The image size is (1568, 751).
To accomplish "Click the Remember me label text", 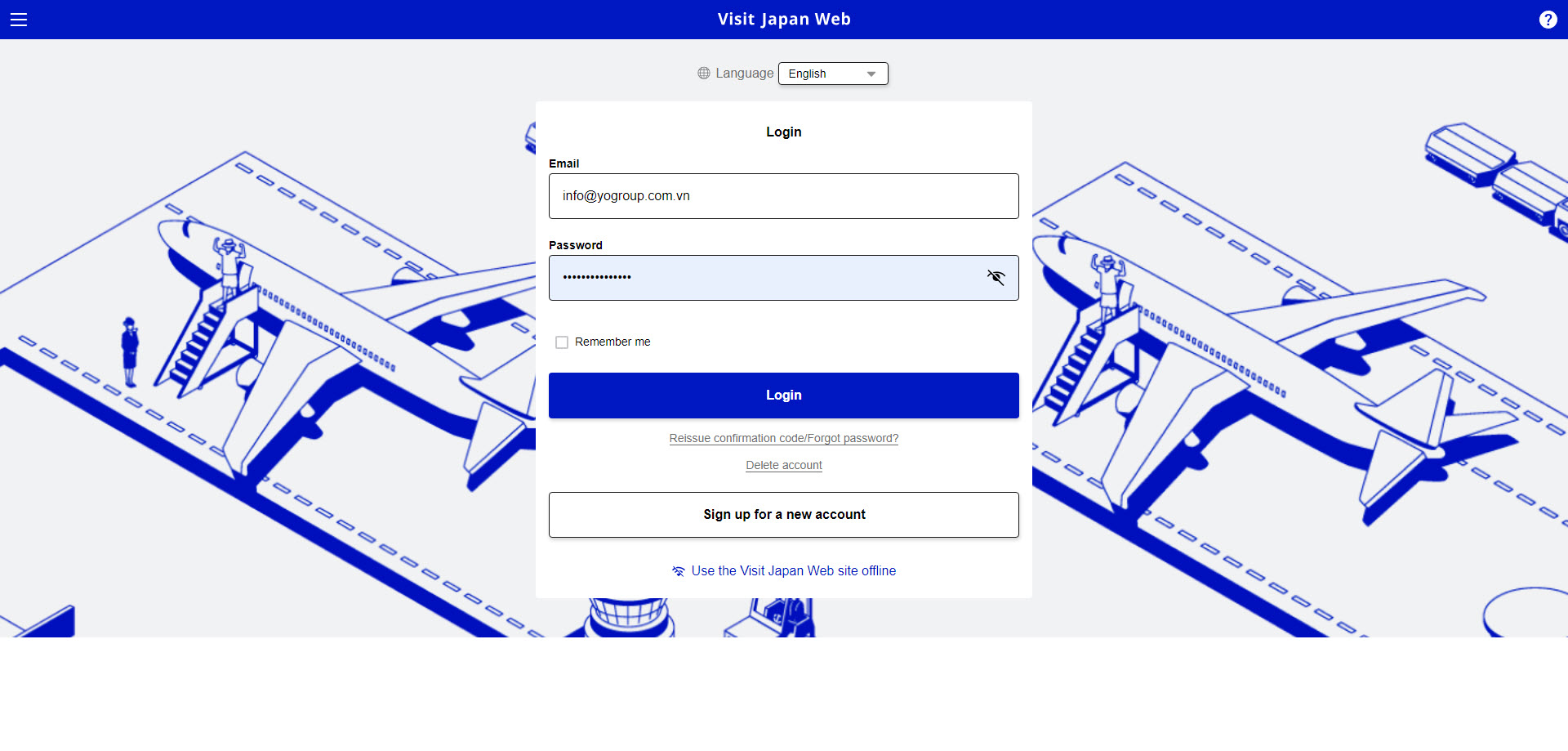I will pyautogui.click(x=612, y=342).
